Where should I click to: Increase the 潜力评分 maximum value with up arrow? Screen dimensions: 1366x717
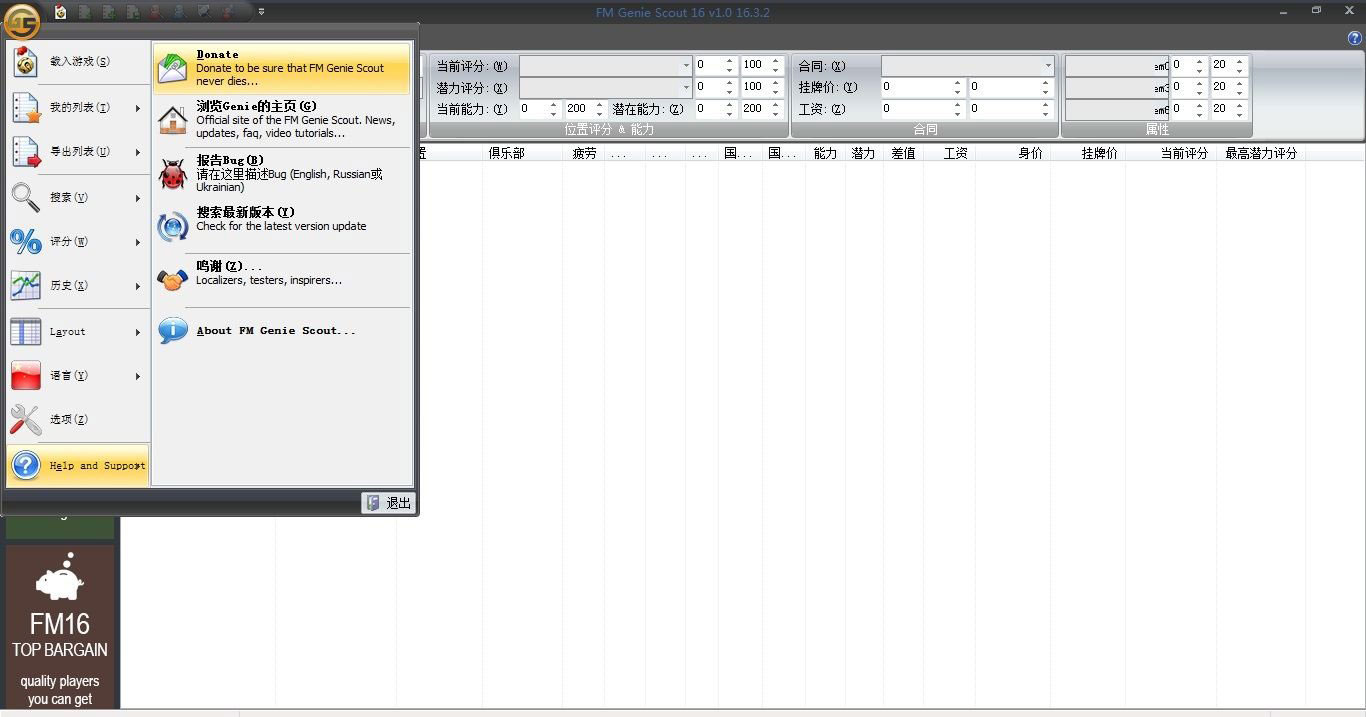point(776,82)
